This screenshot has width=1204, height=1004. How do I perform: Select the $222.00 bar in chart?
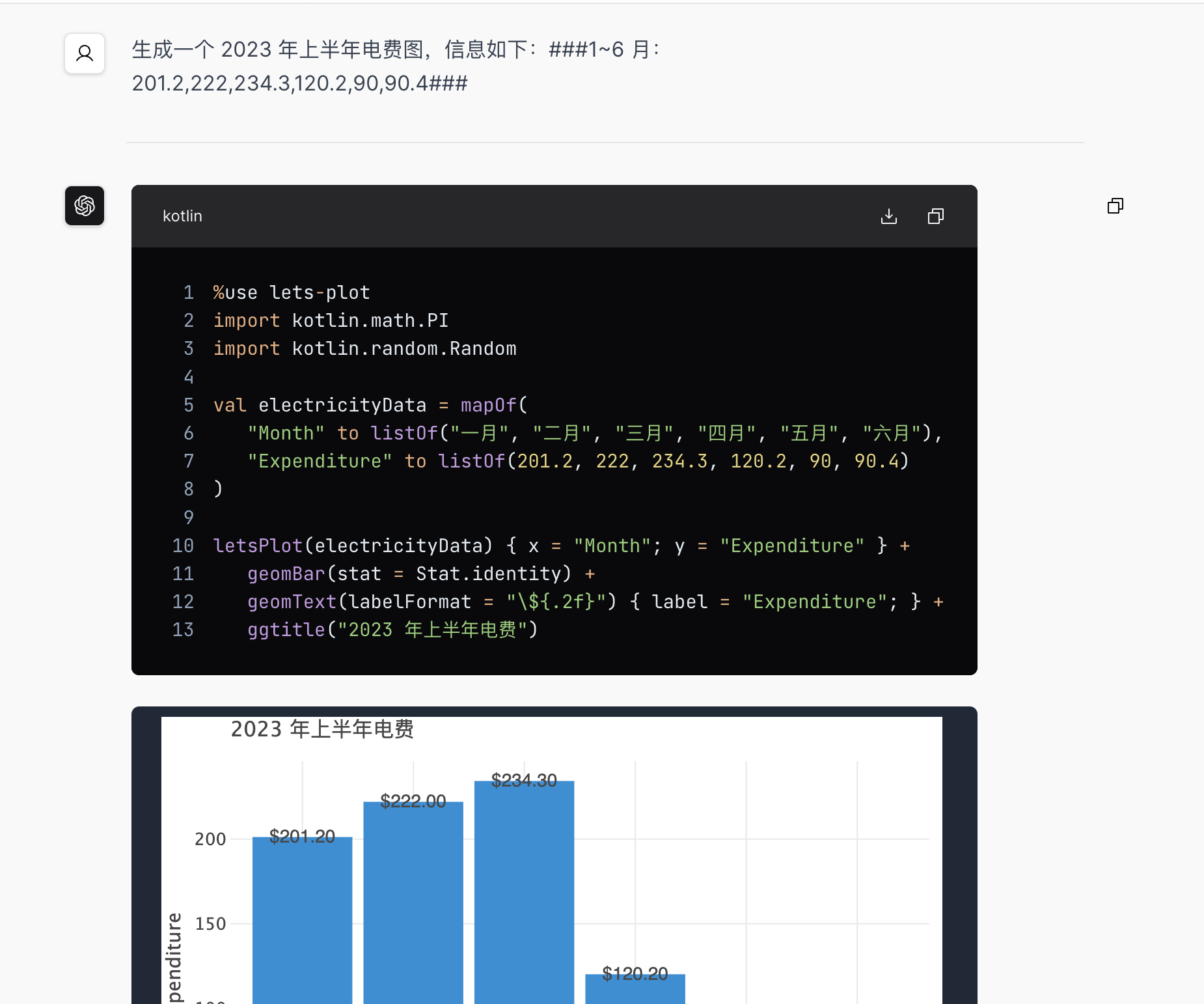point(413,902)
